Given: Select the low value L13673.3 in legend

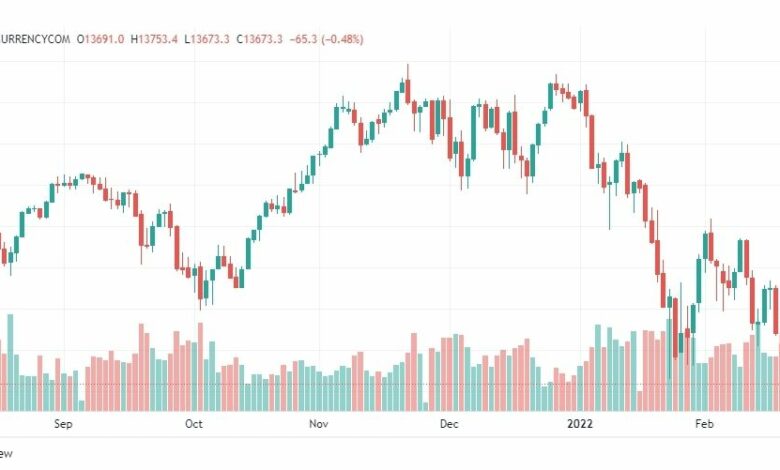Looking at the screenshot, I should tap(206, 39).
